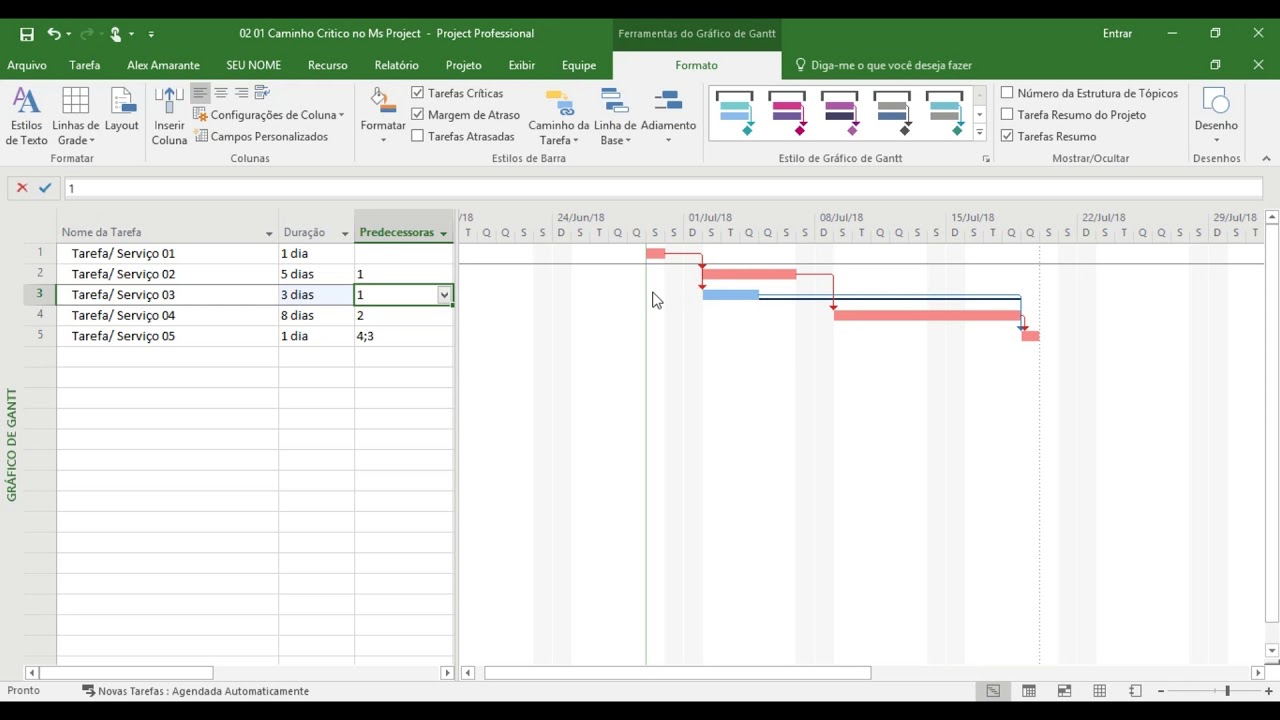Click the timescale zoom slider
This screenshot has height=720, width=1280.
1227,691
